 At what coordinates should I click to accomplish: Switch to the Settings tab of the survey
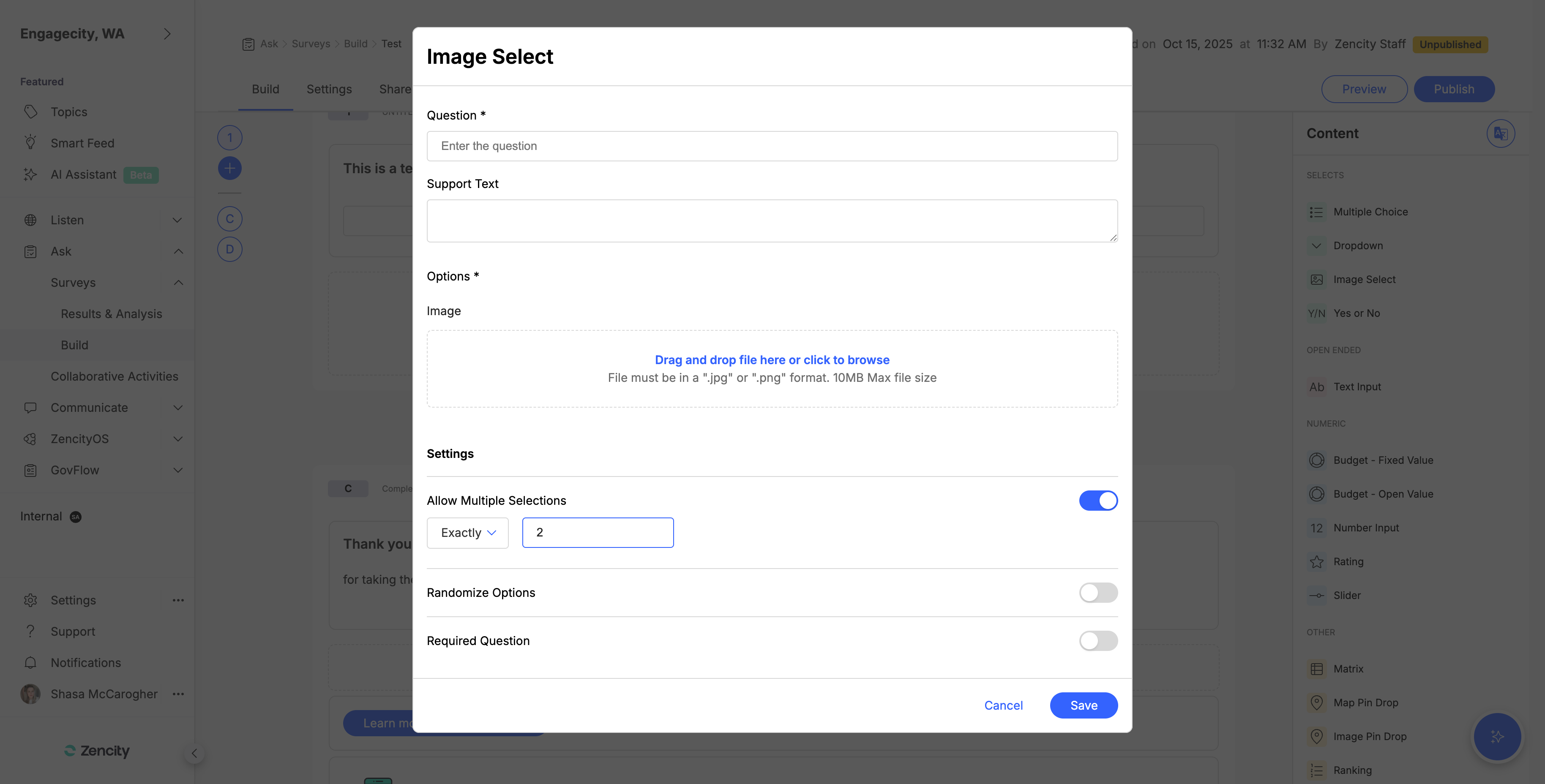(329, 89)
